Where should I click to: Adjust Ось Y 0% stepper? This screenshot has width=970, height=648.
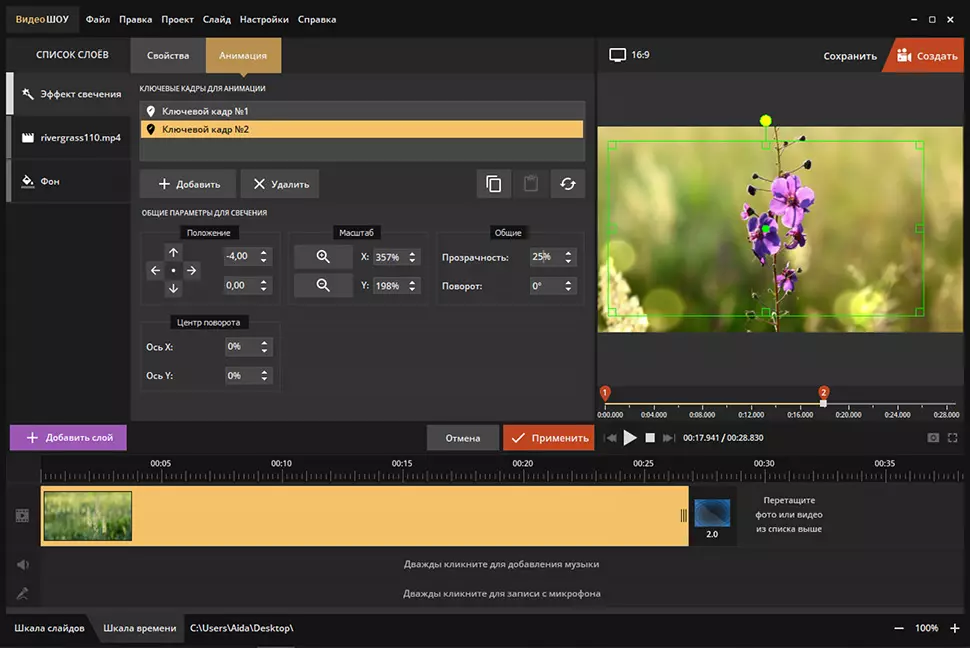click(264, 375)
